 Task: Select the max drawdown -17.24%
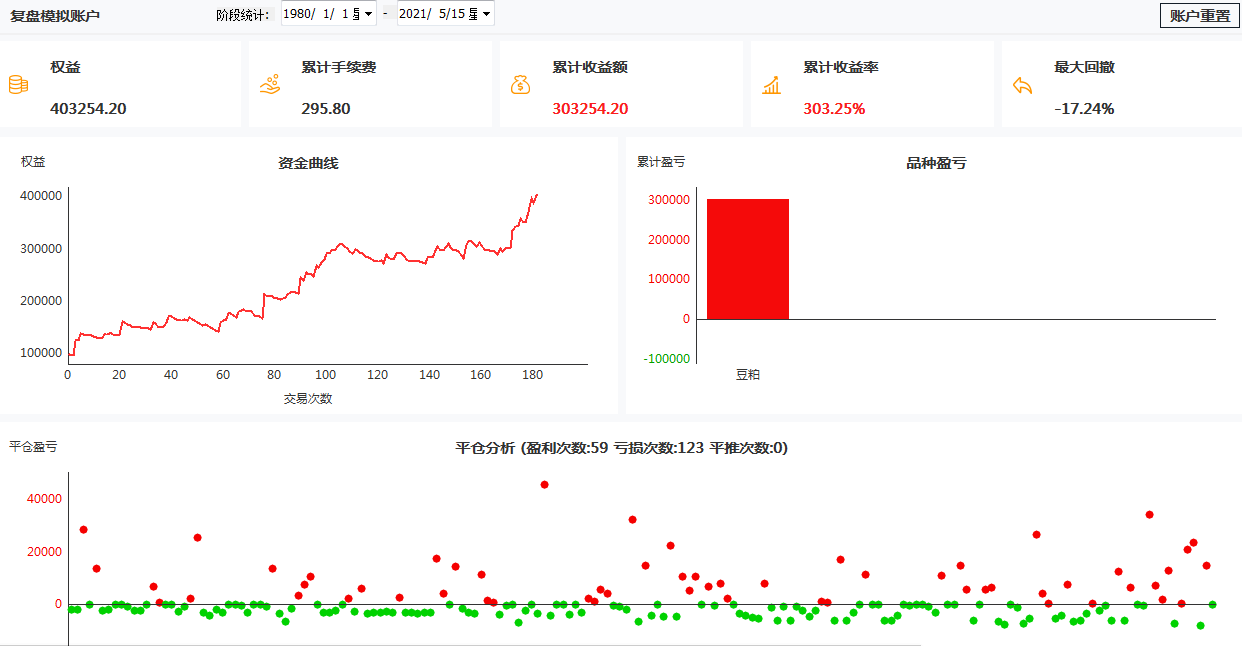tap(1084, 108)
